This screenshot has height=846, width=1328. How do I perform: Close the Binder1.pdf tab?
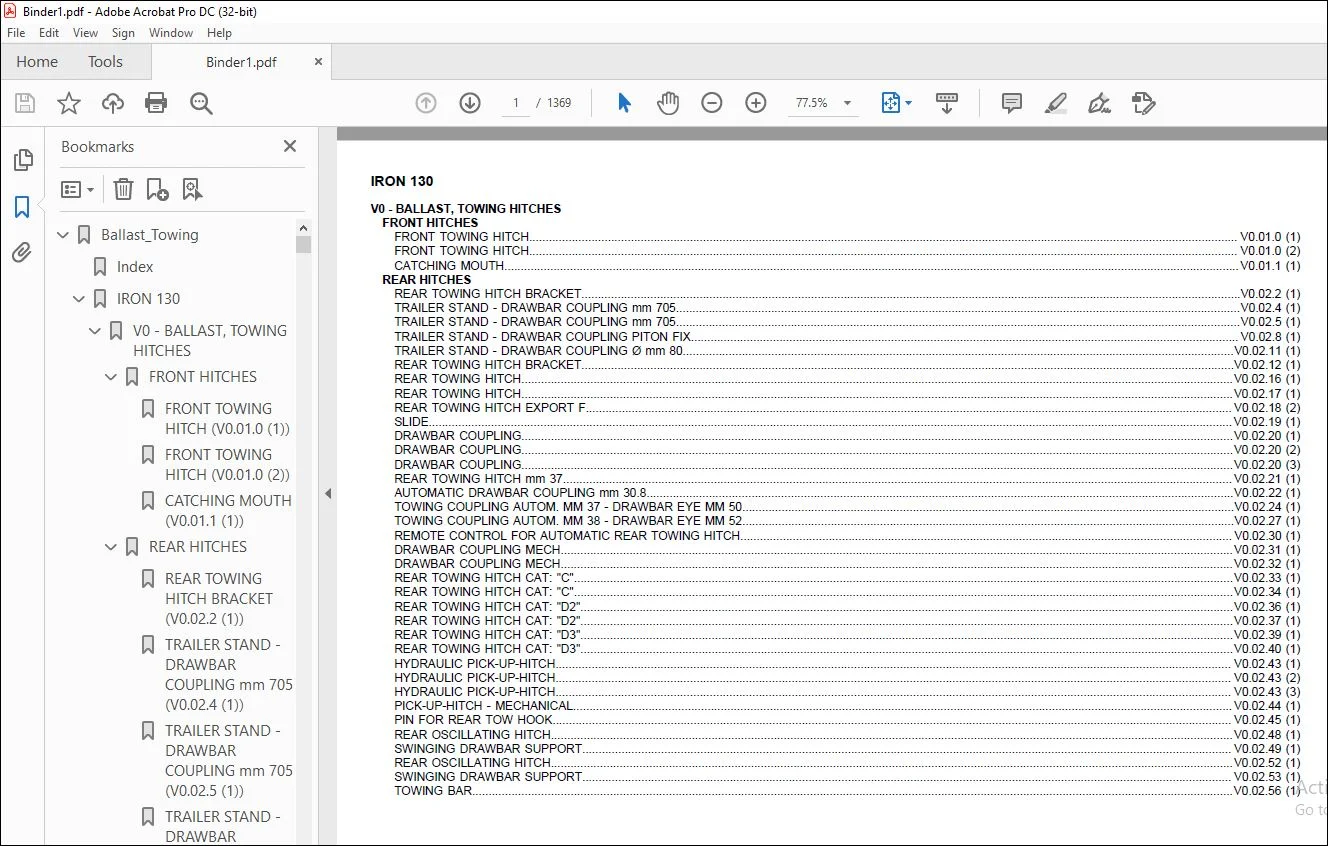[x=319, y=61]
